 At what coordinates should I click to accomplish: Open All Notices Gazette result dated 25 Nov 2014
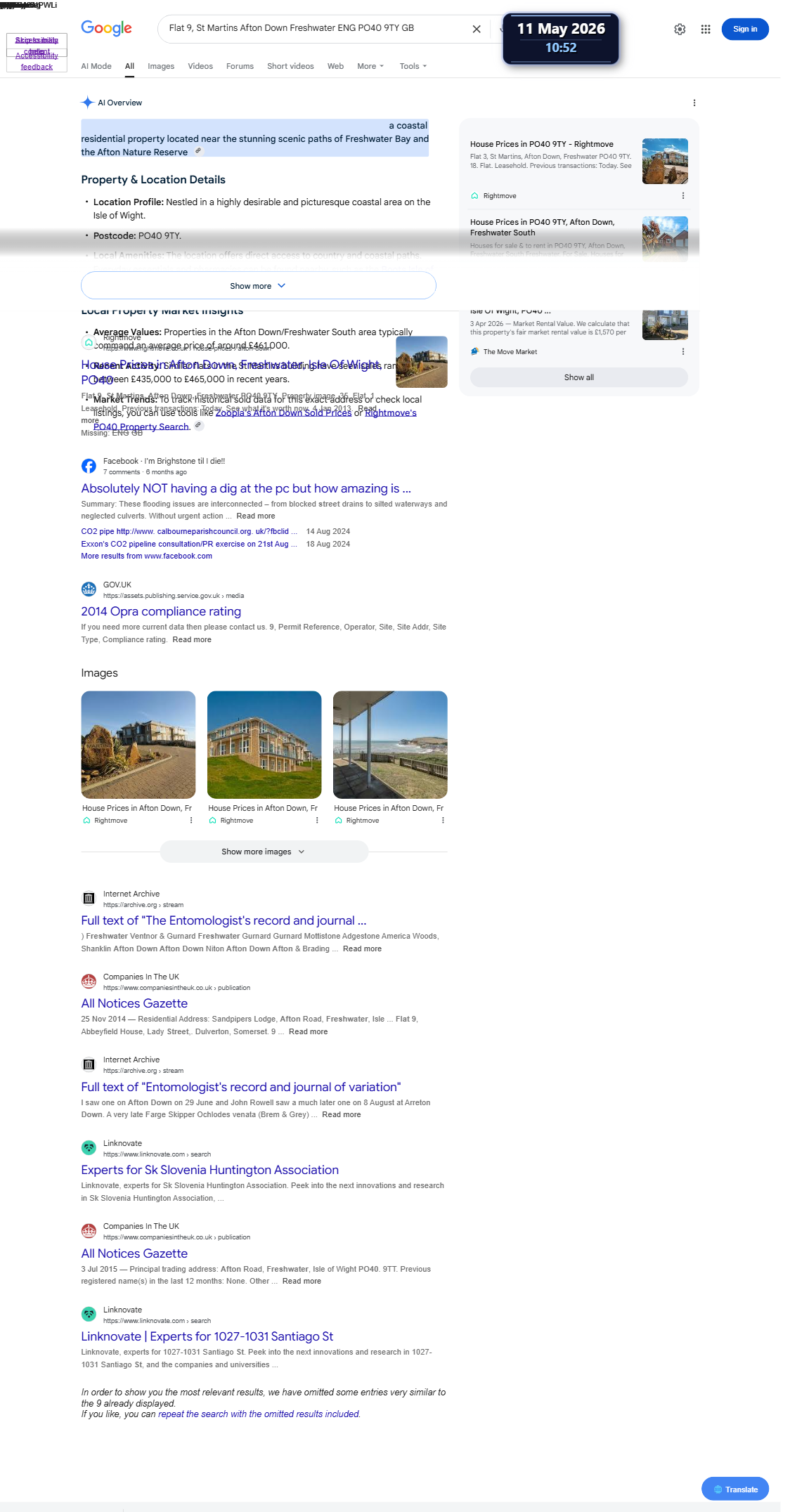[x=134, y=1003]
